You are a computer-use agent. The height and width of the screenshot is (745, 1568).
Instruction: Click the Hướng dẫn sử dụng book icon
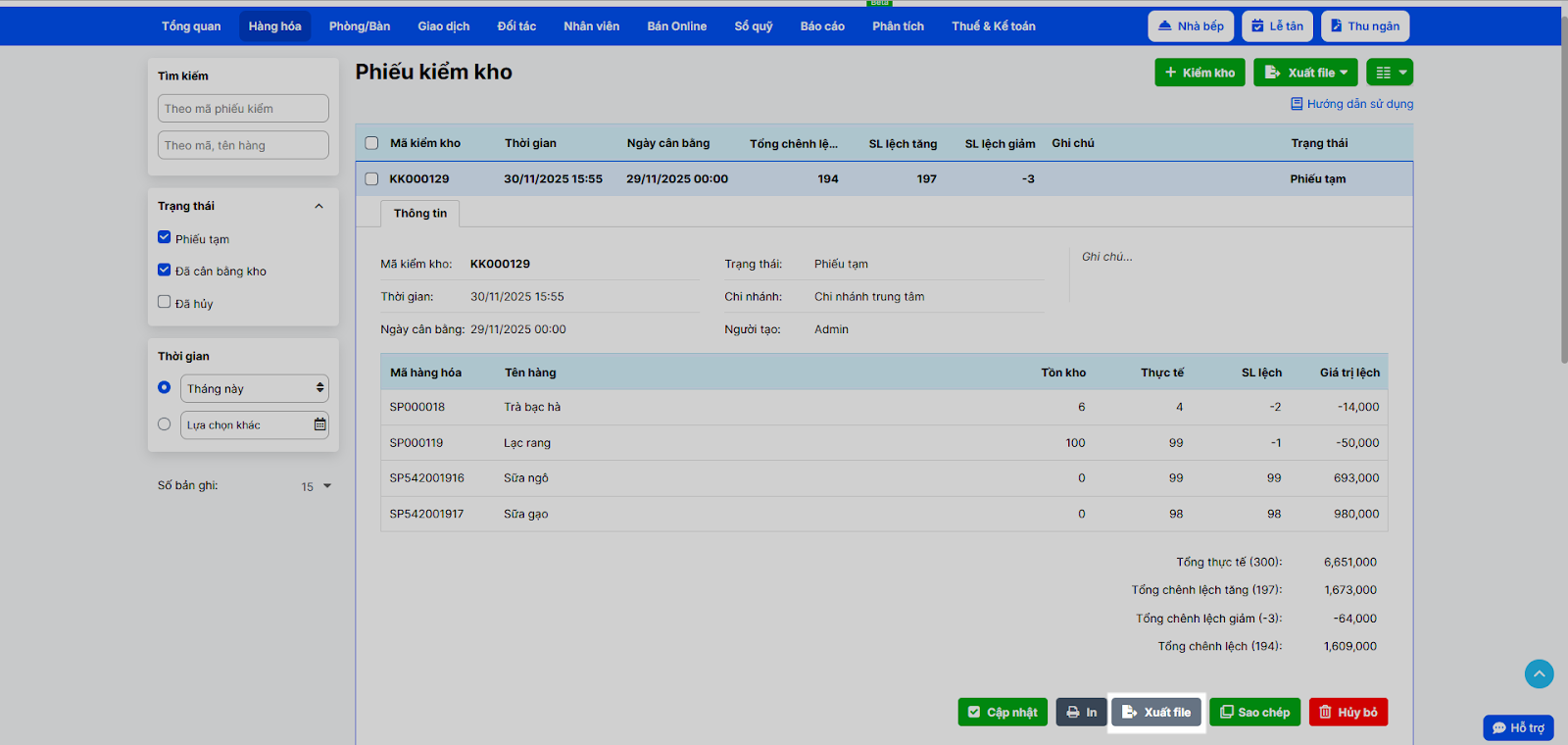(1297, 104)
